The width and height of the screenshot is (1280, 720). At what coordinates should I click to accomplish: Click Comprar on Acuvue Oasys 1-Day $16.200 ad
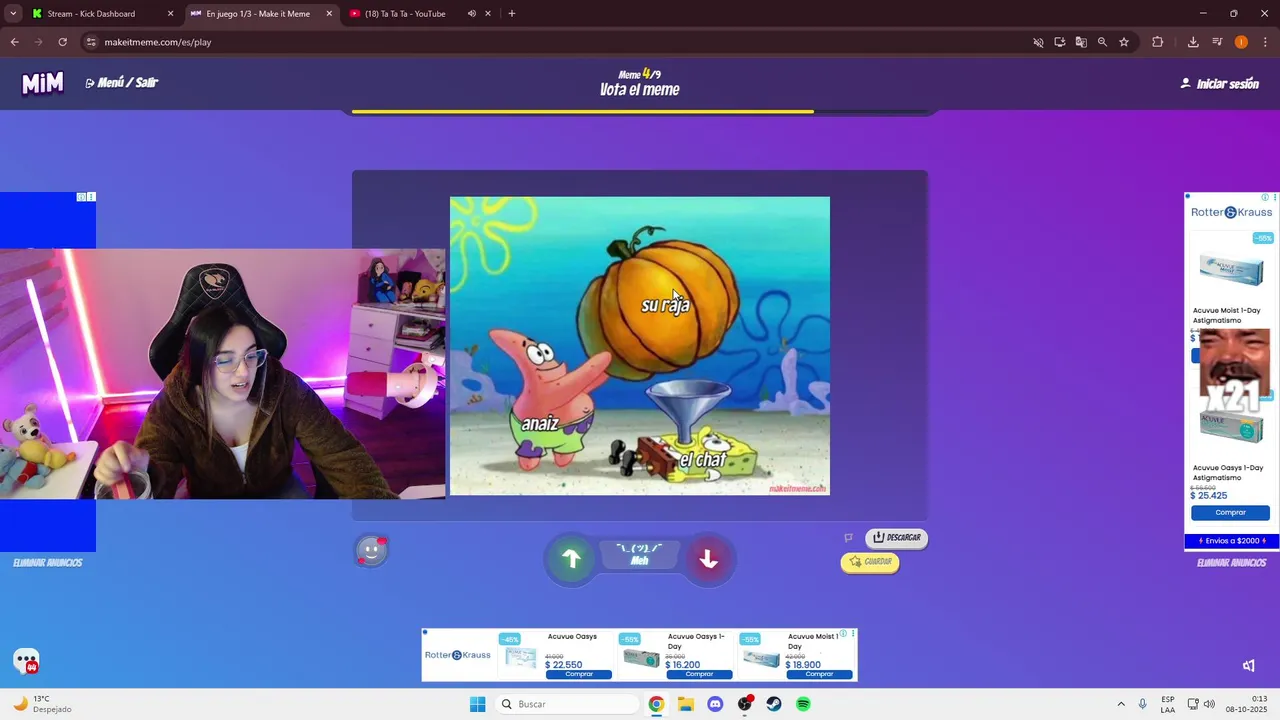(x=699, y=674)
